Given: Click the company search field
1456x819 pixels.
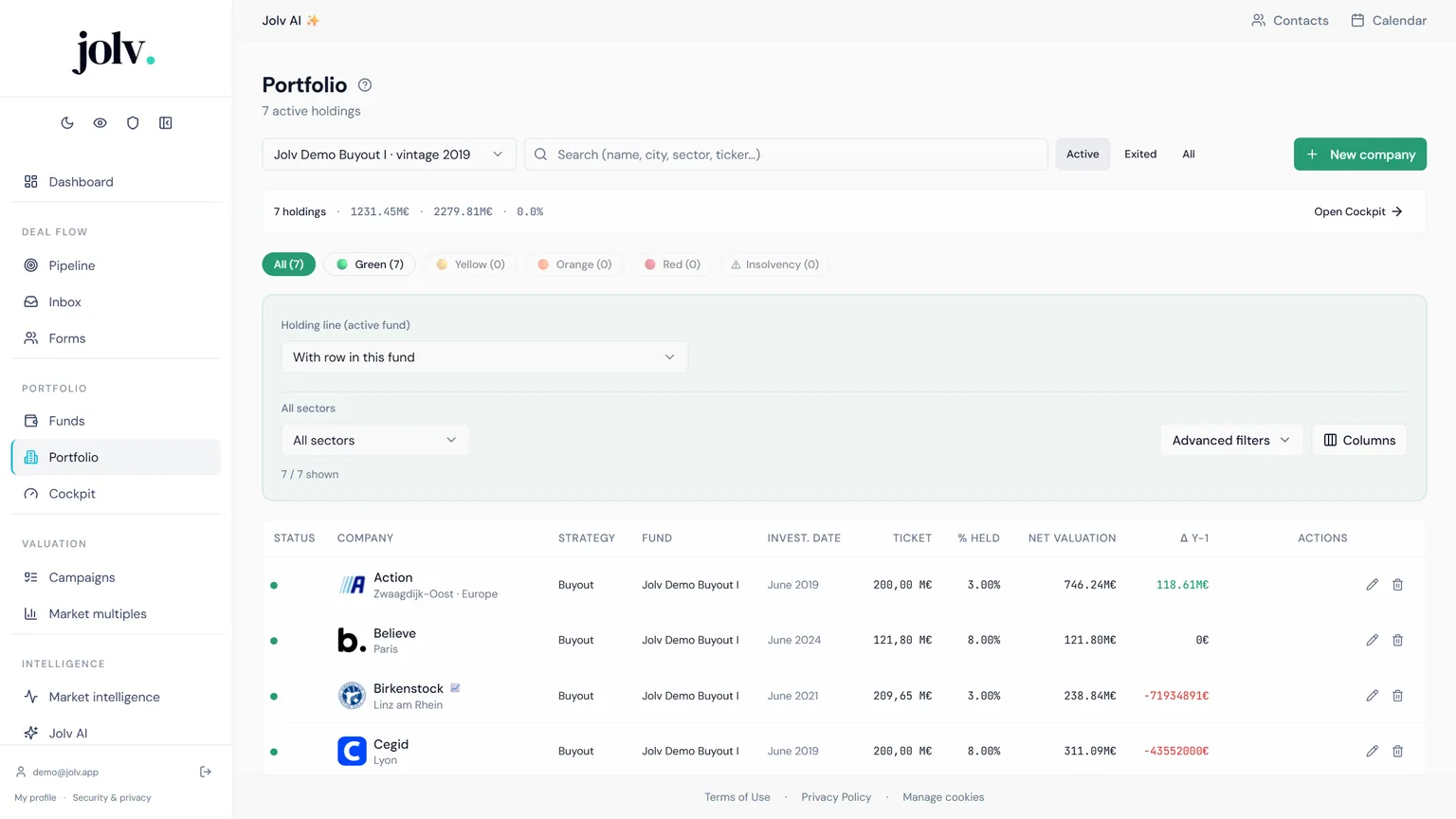Looking at the screenshot, I should pyautogui.click(x=786, y=155).
